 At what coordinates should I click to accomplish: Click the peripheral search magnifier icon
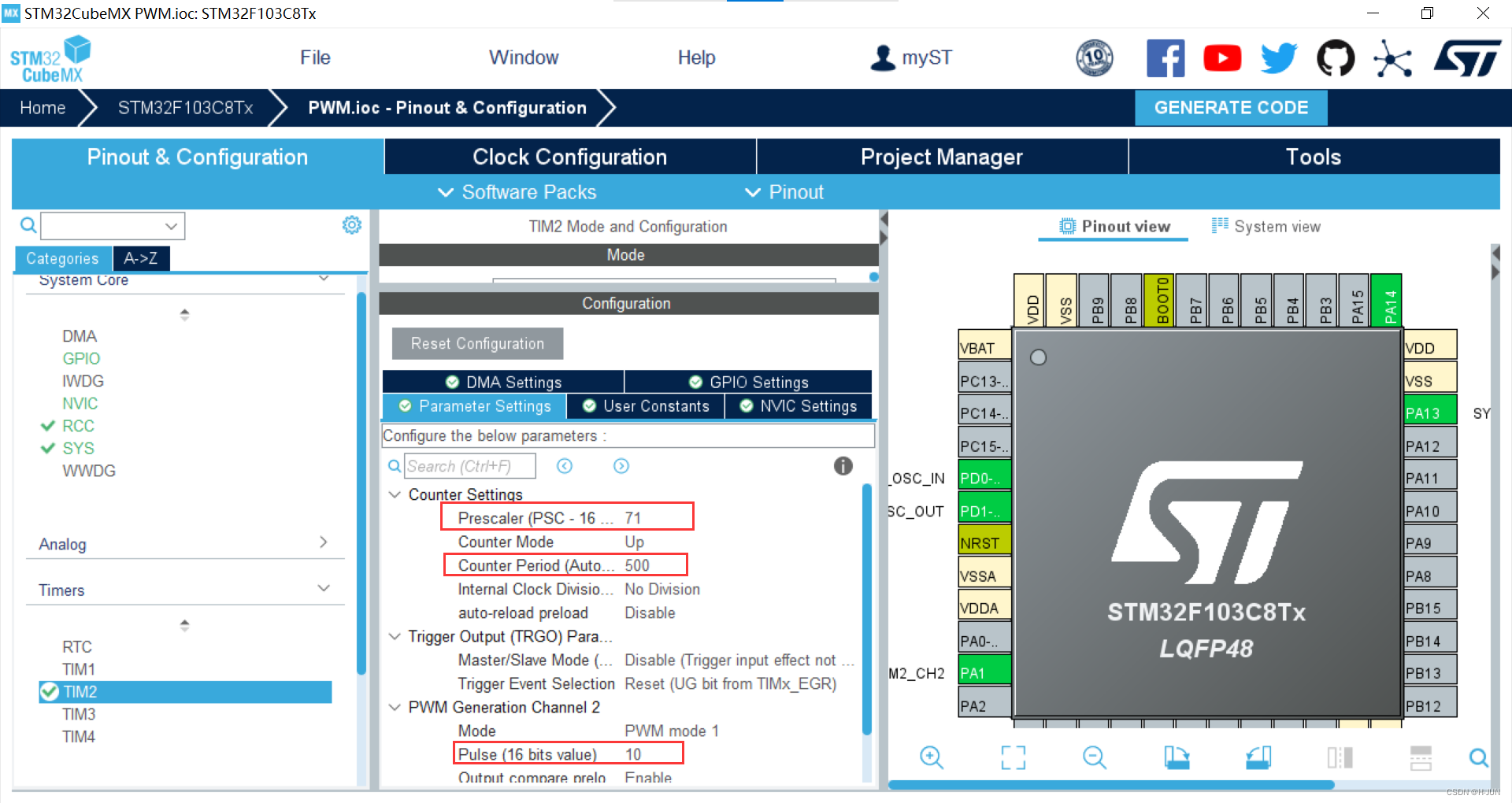pyautogui.click(x=28, y=226)
